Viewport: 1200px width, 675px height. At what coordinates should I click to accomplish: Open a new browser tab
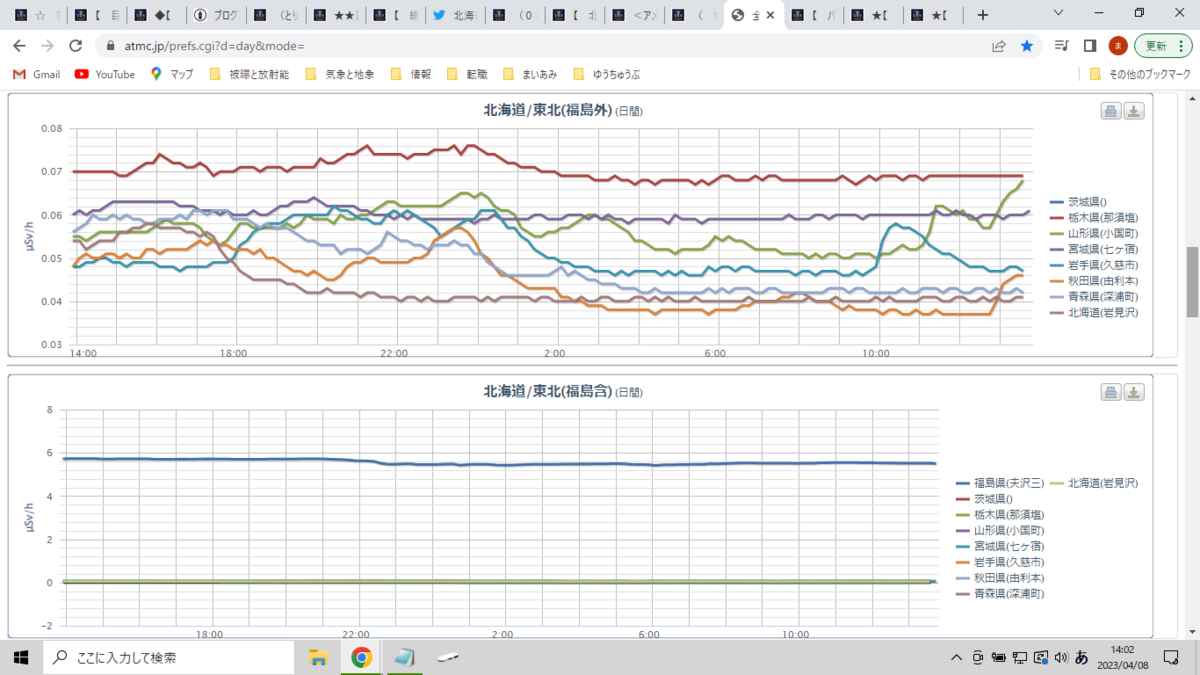coord(983,15)
